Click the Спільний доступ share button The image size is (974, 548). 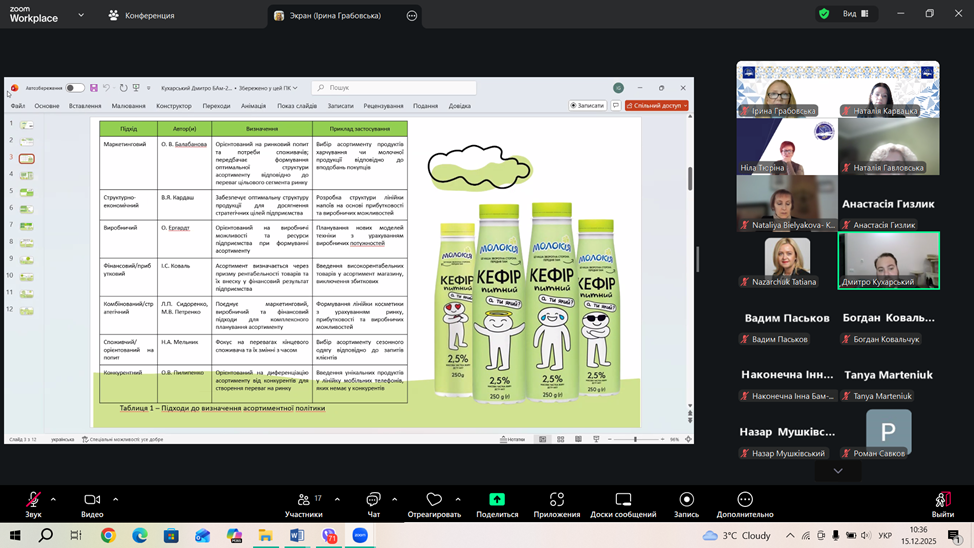pos(656,105)
